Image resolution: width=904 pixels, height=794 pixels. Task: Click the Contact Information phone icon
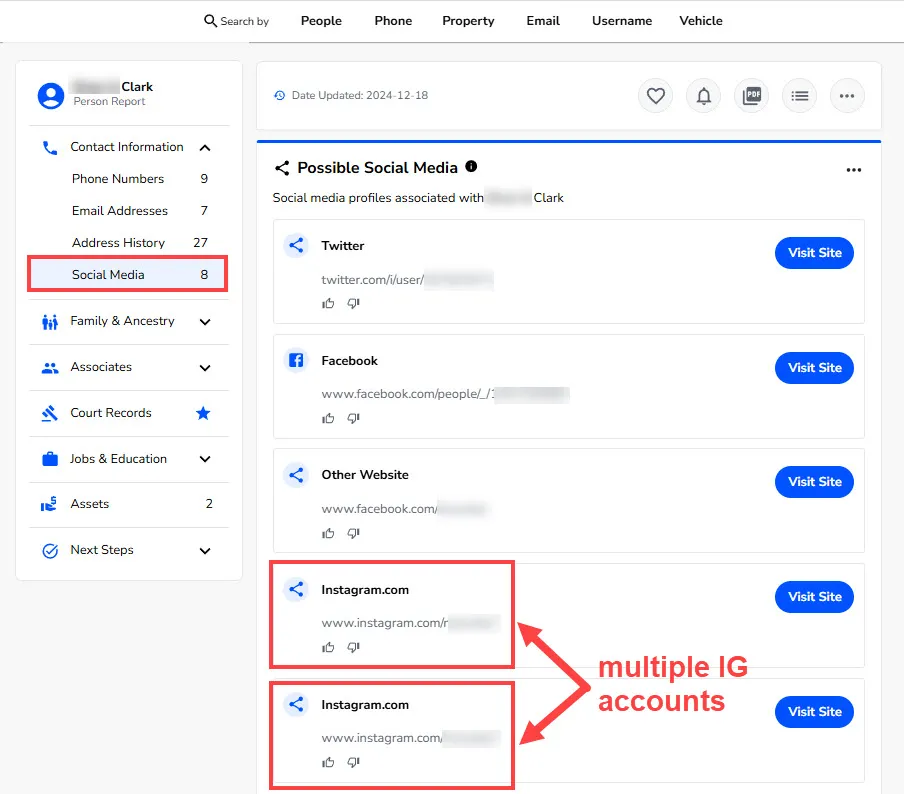click(x=50, y=148)
